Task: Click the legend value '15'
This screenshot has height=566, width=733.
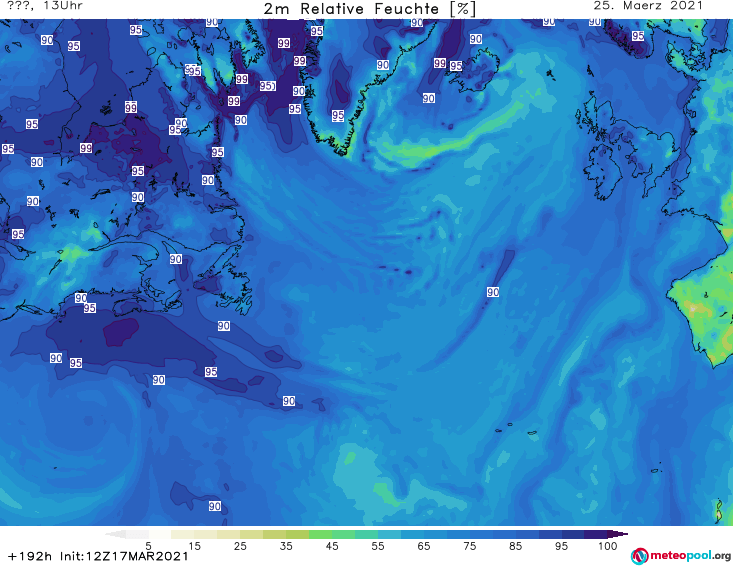Action: point(194,546)
